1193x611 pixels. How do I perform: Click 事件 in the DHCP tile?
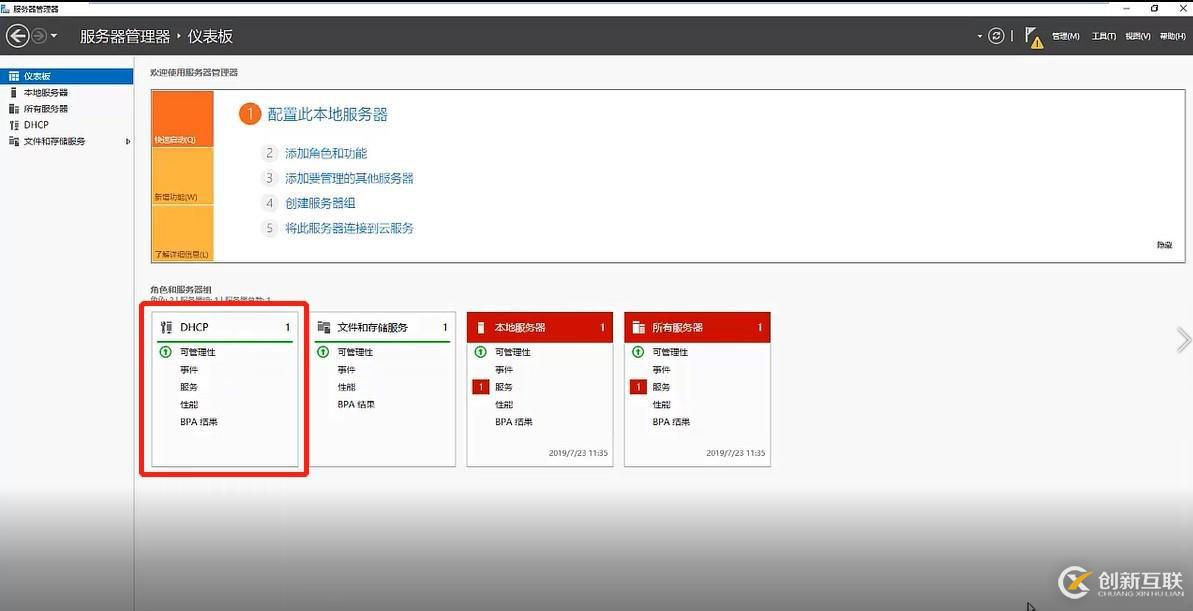[189, 370]
